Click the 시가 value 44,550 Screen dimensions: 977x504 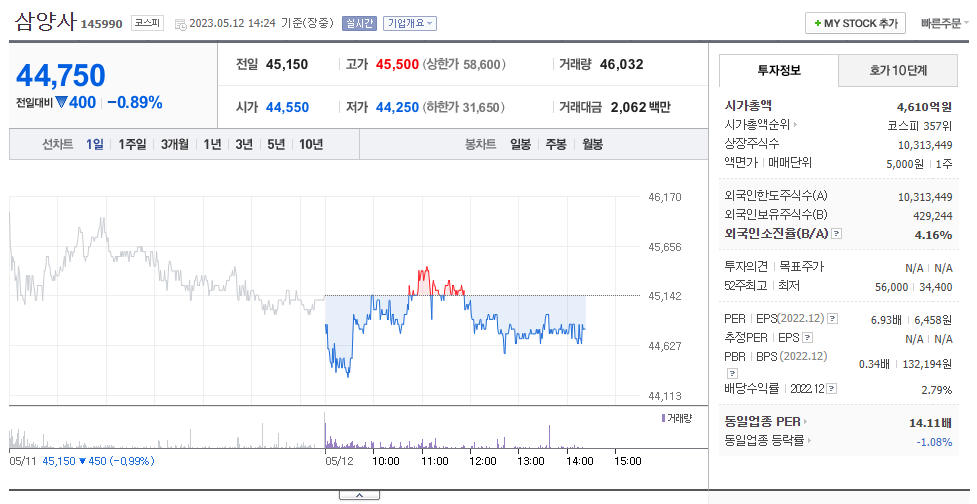click(287, 107)
